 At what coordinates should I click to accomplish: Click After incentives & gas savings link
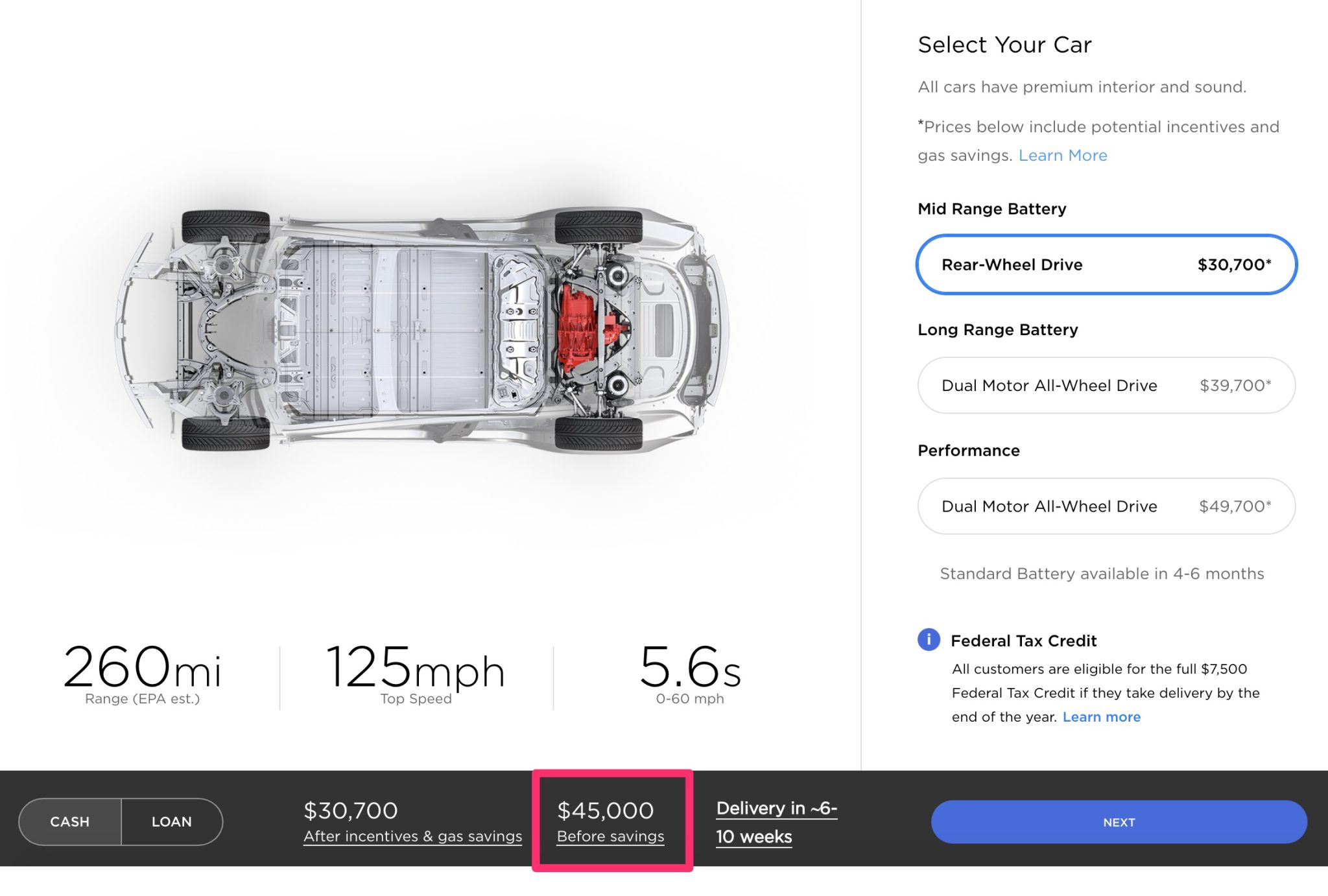pyautogui.click(x=412, y=836)
